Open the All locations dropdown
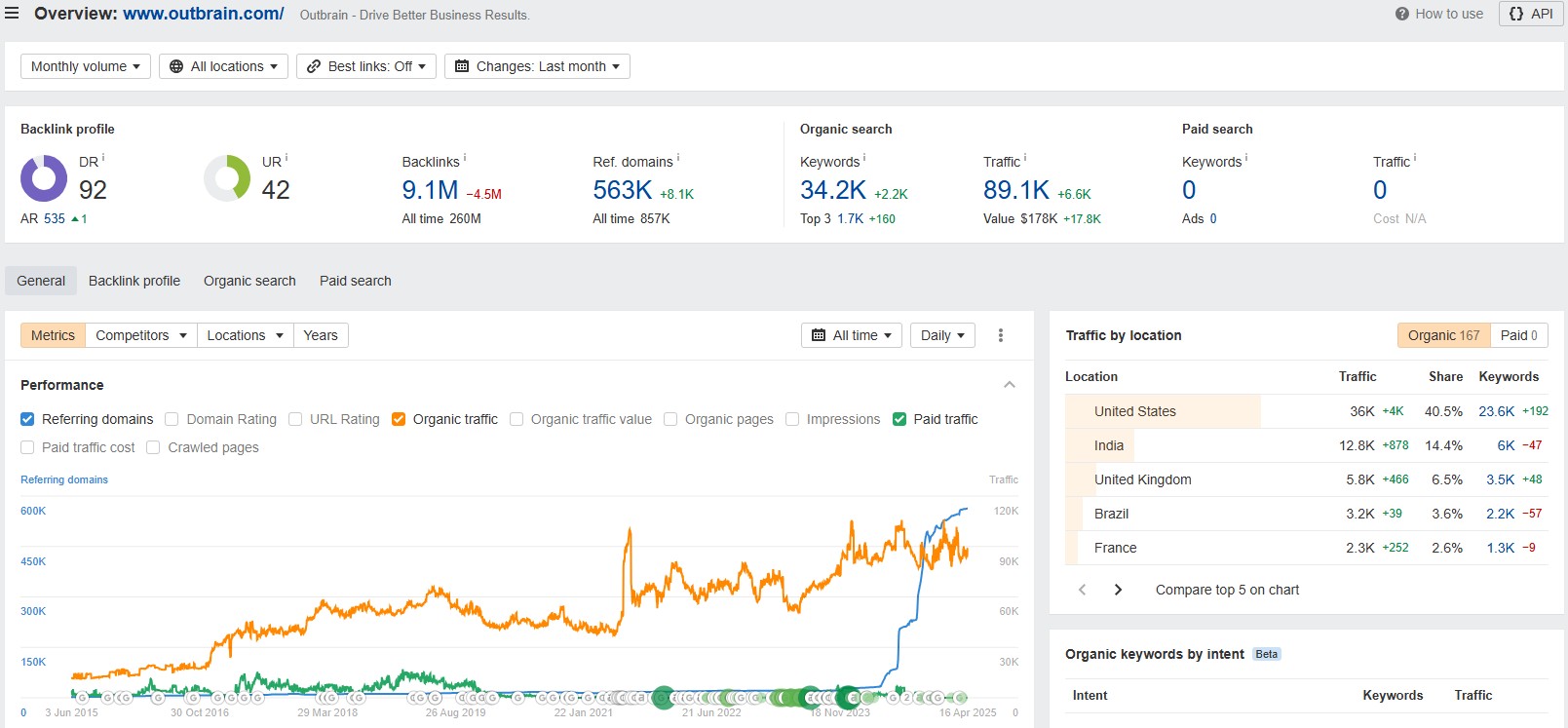Screen dimensions: 1568x728 pos(223,66)
